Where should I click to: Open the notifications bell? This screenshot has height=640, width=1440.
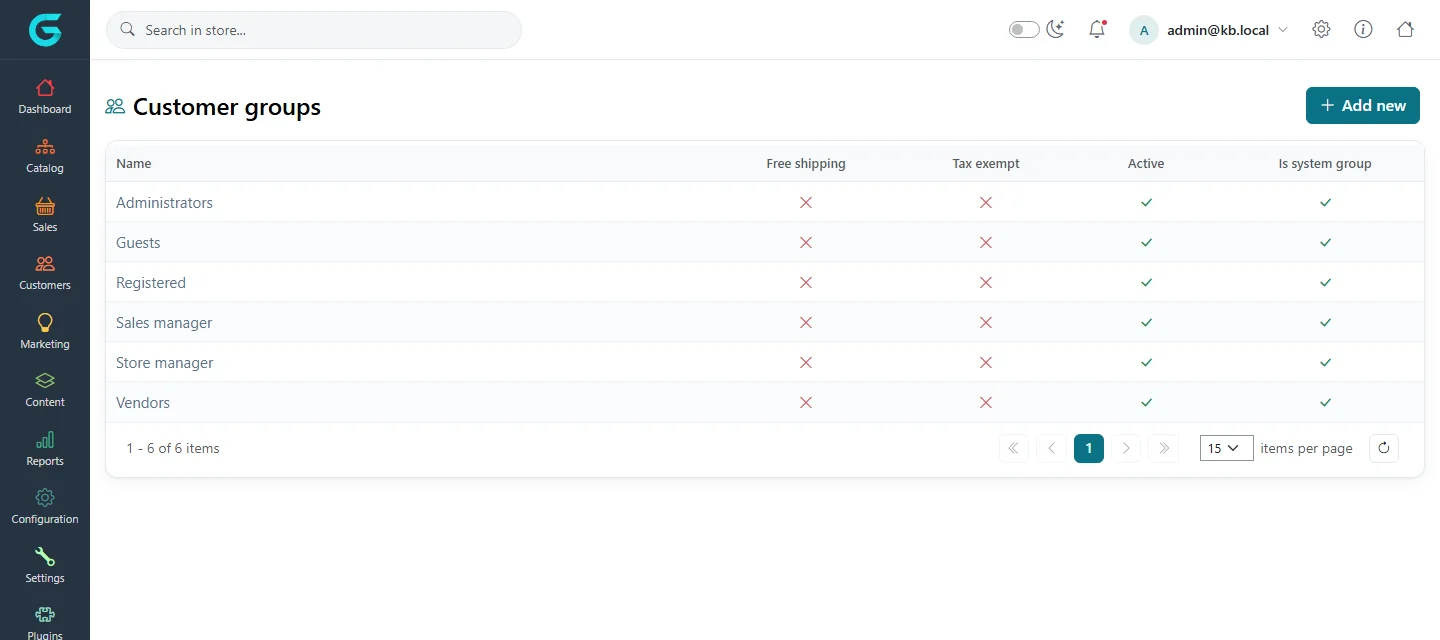1097,30
